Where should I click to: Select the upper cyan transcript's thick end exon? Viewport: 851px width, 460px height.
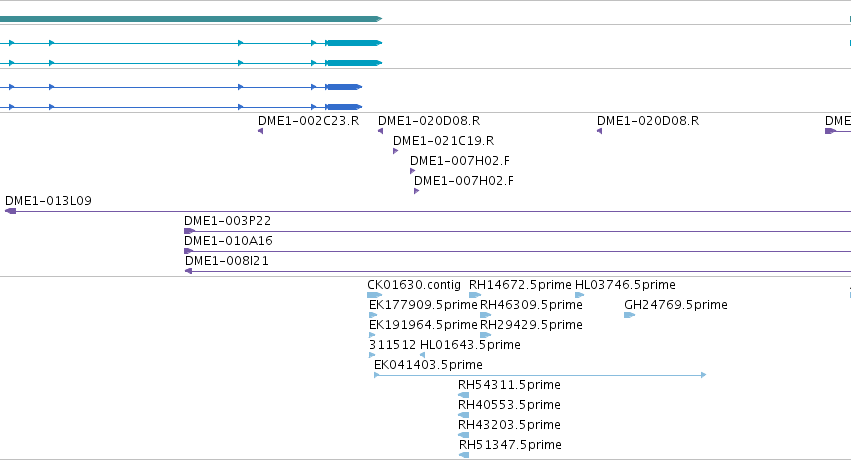pyautogui.click(x=354, y=43)
